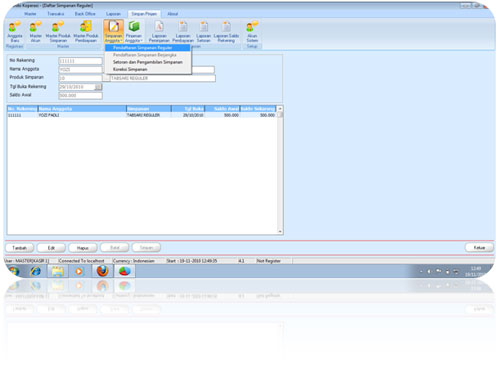Open Firefox from the taskbar
The image size is (499, 369).
click(x=102, y=271)
